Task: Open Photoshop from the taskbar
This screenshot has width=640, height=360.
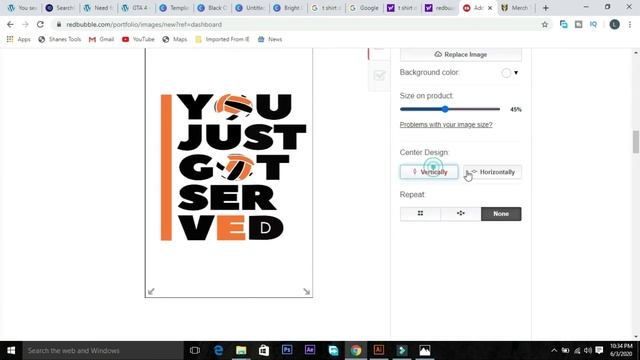Action: point(287,350)
